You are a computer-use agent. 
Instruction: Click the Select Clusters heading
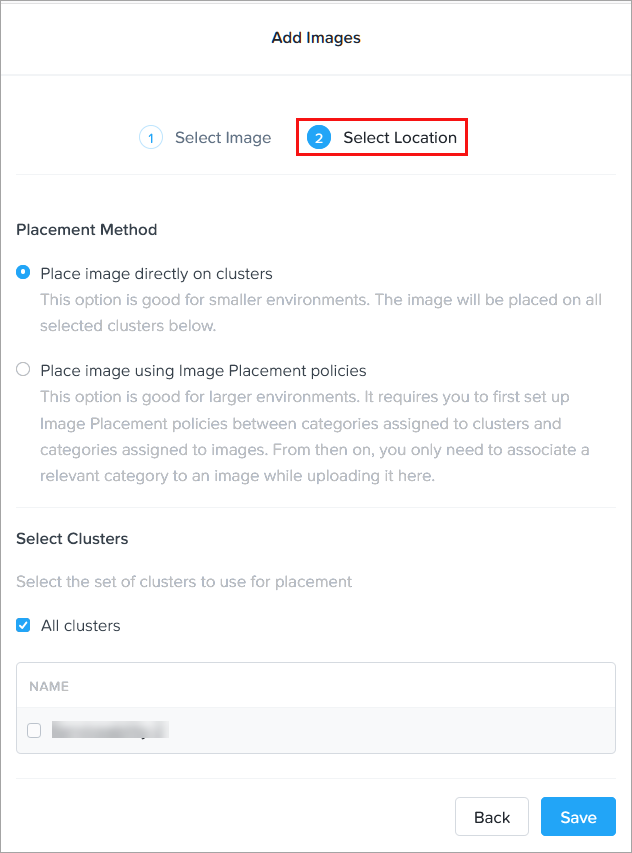click(x=72, y=539)
